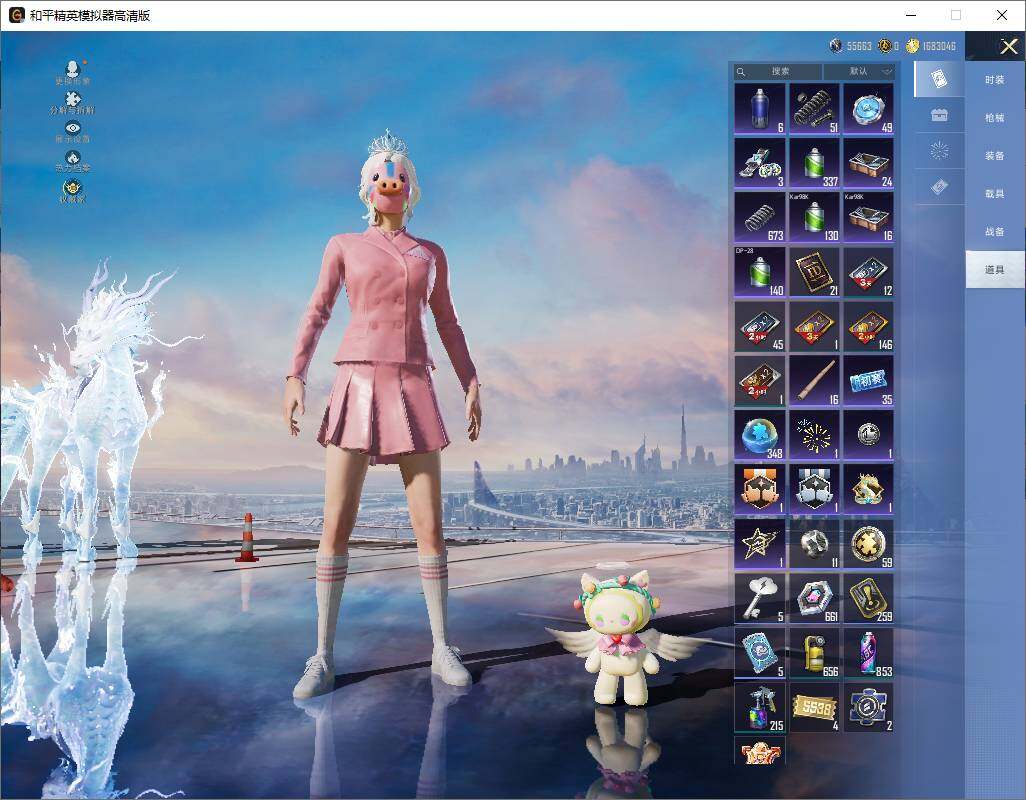Select the green paint can with 337
This screenshot has width=1026, height=800.
coord(814,163)
